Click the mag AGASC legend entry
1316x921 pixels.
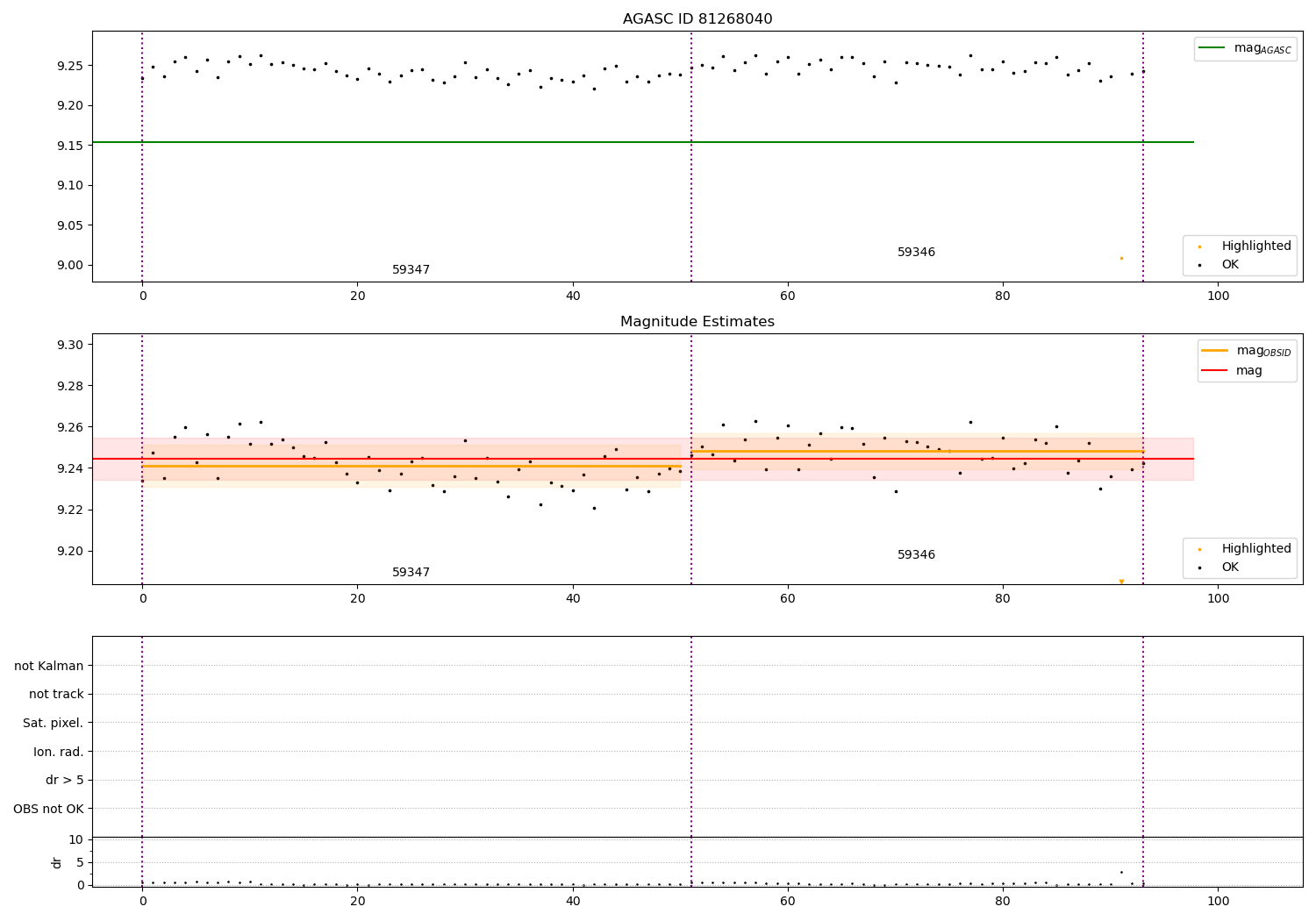tap(1246, 48)
